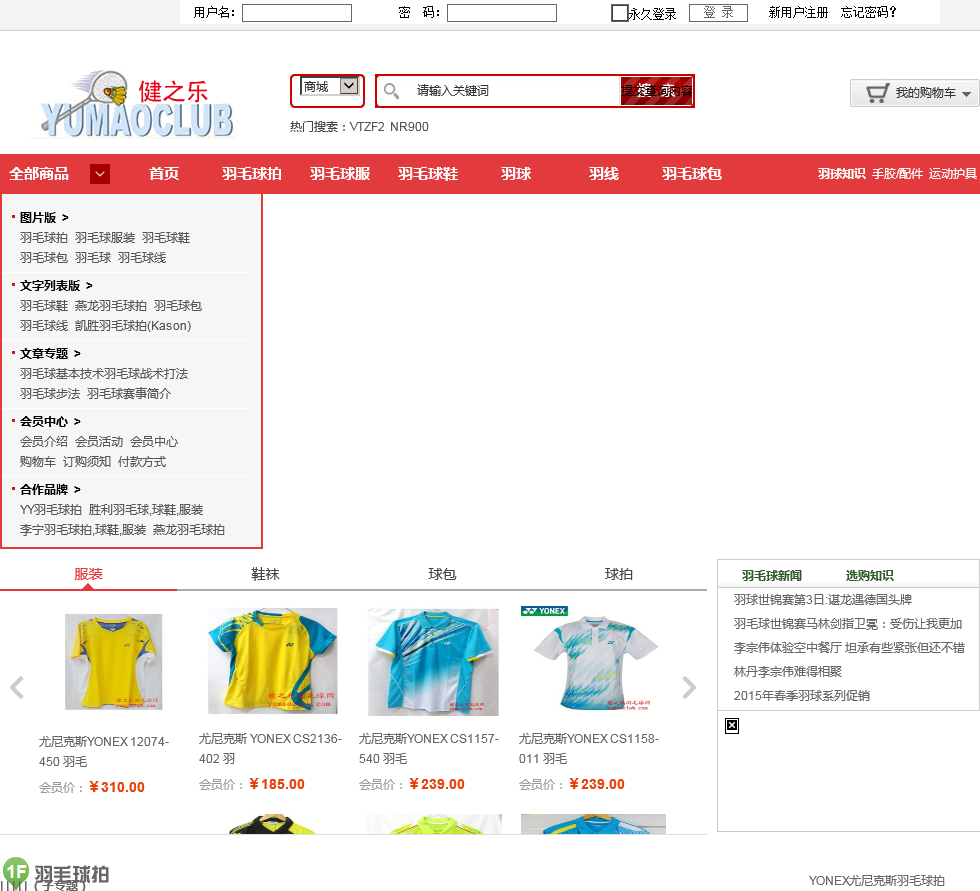Click hot search term NR900
The width and height of the screenshot is (980, 891).
(x=409, y=127)
